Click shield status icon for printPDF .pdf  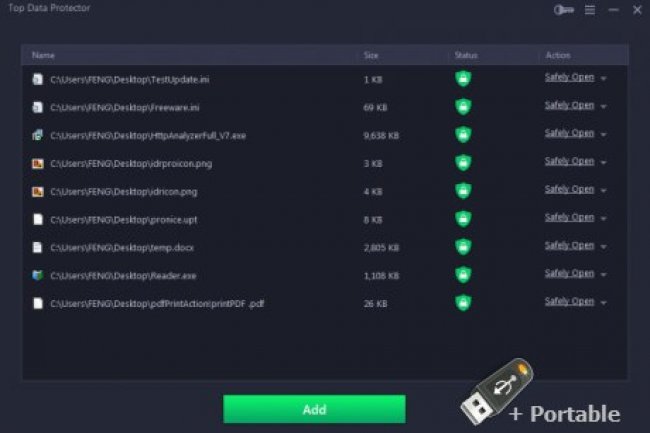(x=463, y=302)
